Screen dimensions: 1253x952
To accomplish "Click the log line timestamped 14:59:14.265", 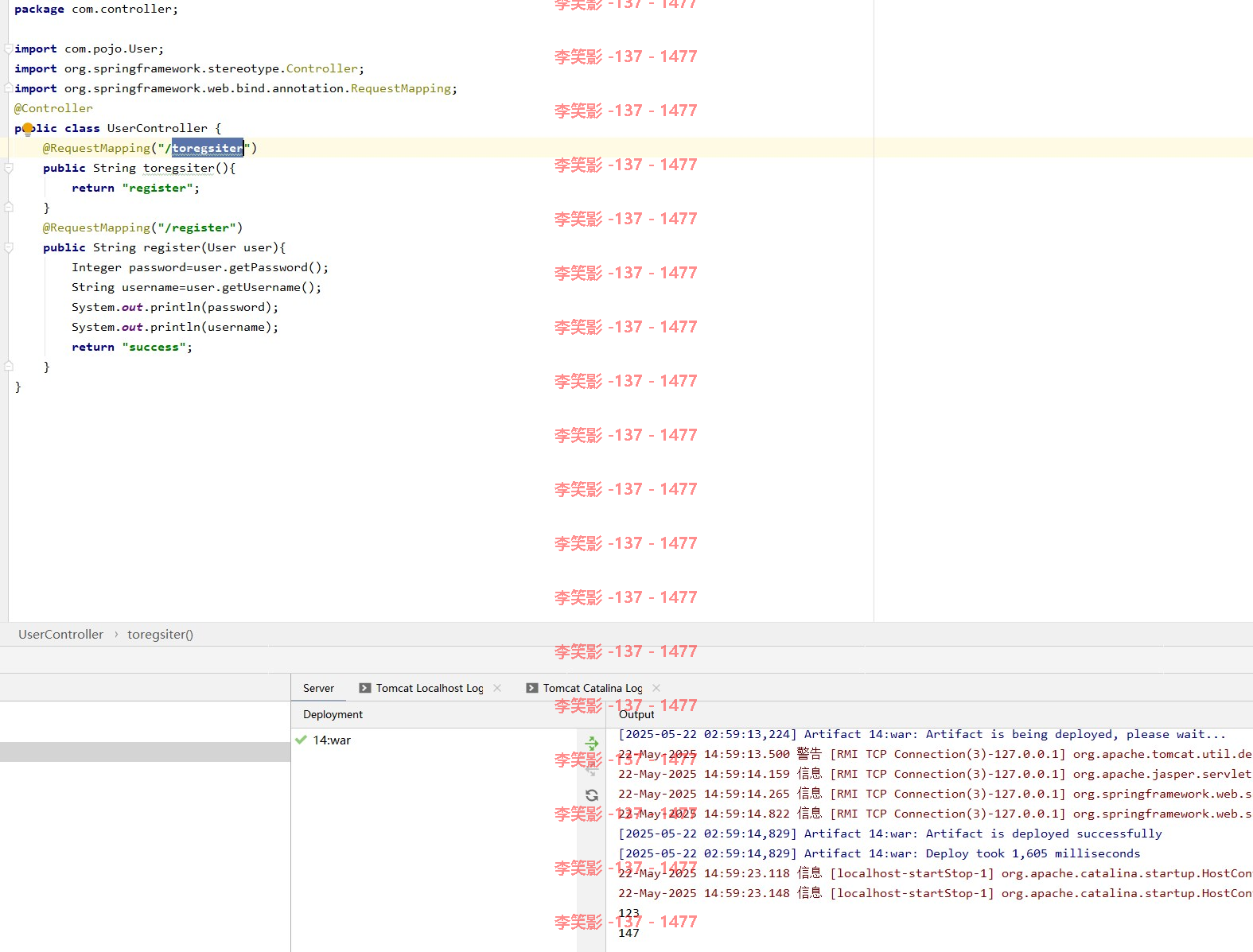I will coord(935,794).
